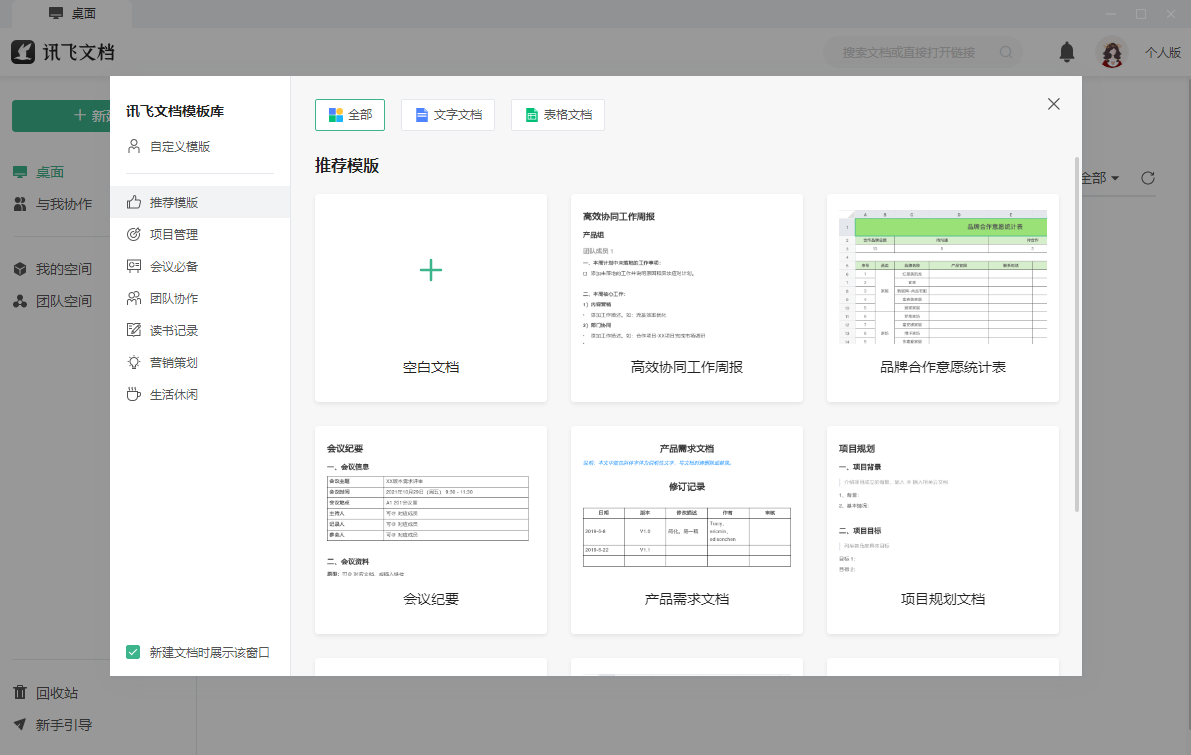Viewport: 1191px width, 755px height.
Task: Open 会议纪要 template thumbnail
Action: click(x=431, y=509)
